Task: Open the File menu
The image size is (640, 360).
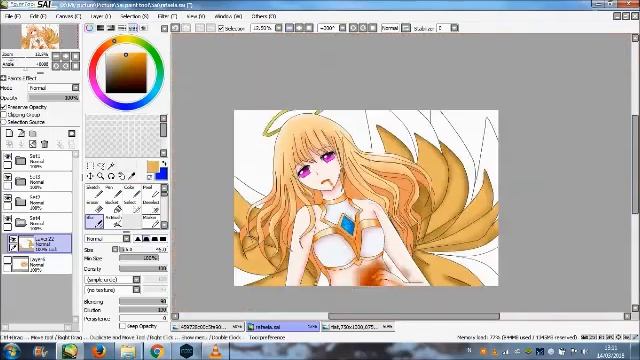Action: (13, 16)
